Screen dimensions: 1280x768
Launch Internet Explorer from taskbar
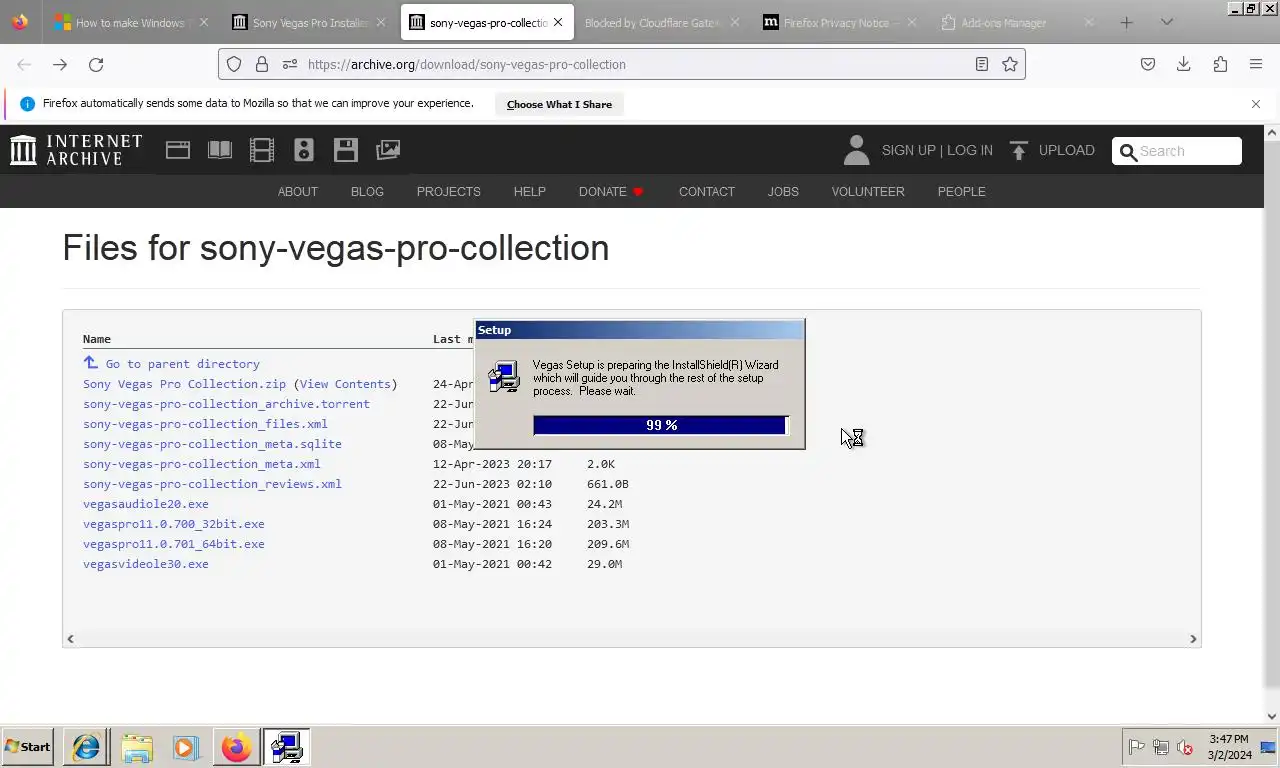(x=86, y=747)
